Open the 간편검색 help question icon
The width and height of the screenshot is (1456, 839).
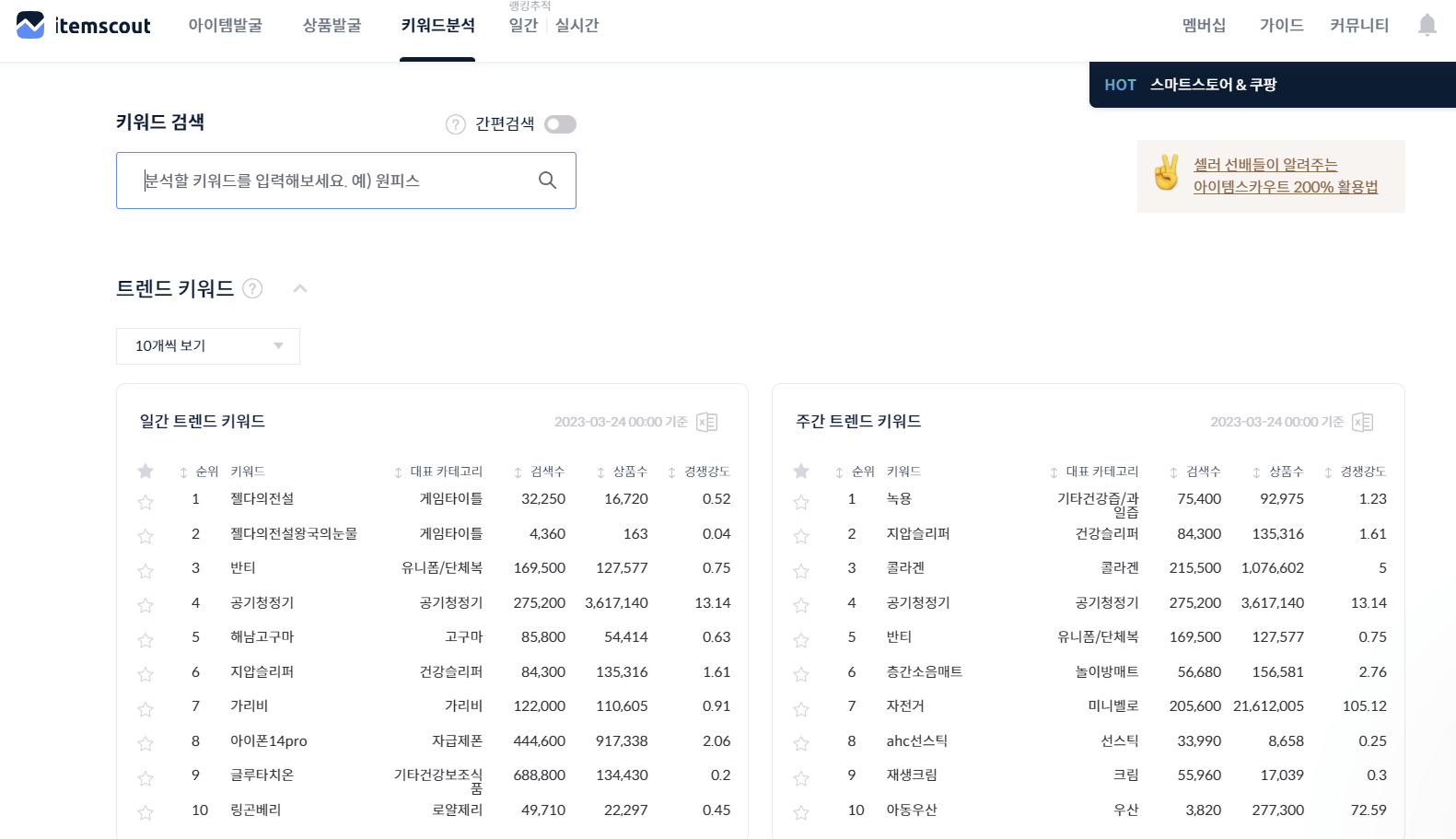point(456,124)
